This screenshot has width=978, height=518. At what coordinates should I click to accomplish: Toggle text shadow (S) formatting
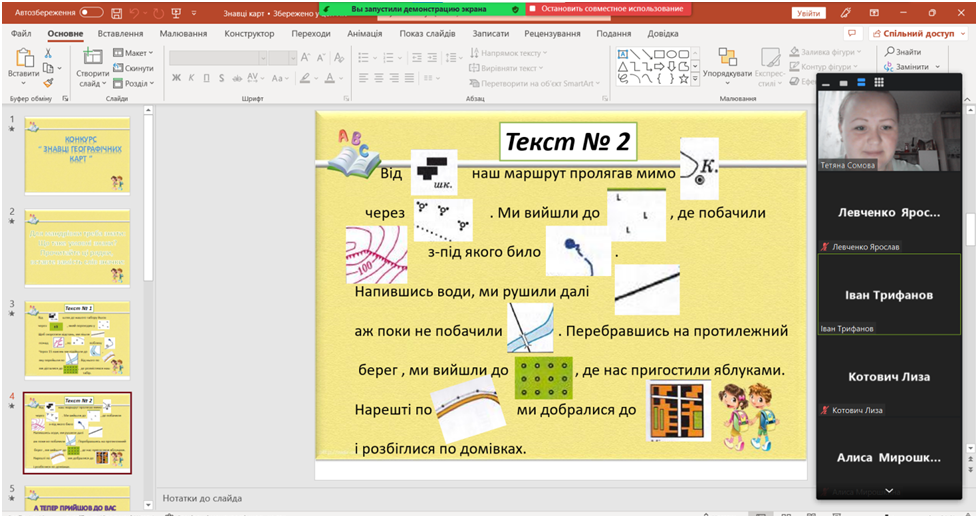(221, 78)
